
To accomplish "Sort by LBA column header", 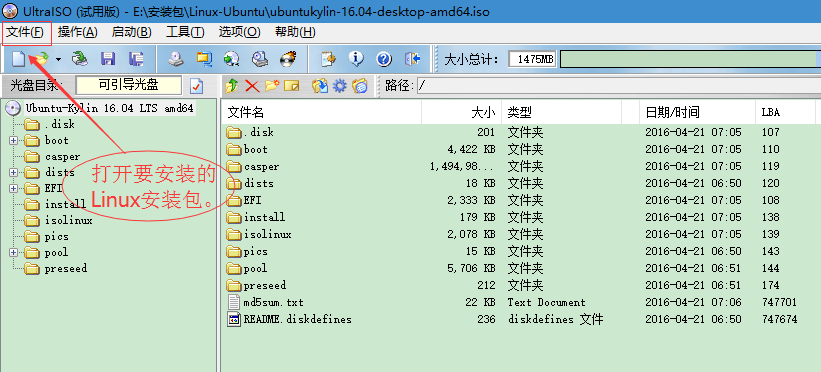I will (785, 112).
